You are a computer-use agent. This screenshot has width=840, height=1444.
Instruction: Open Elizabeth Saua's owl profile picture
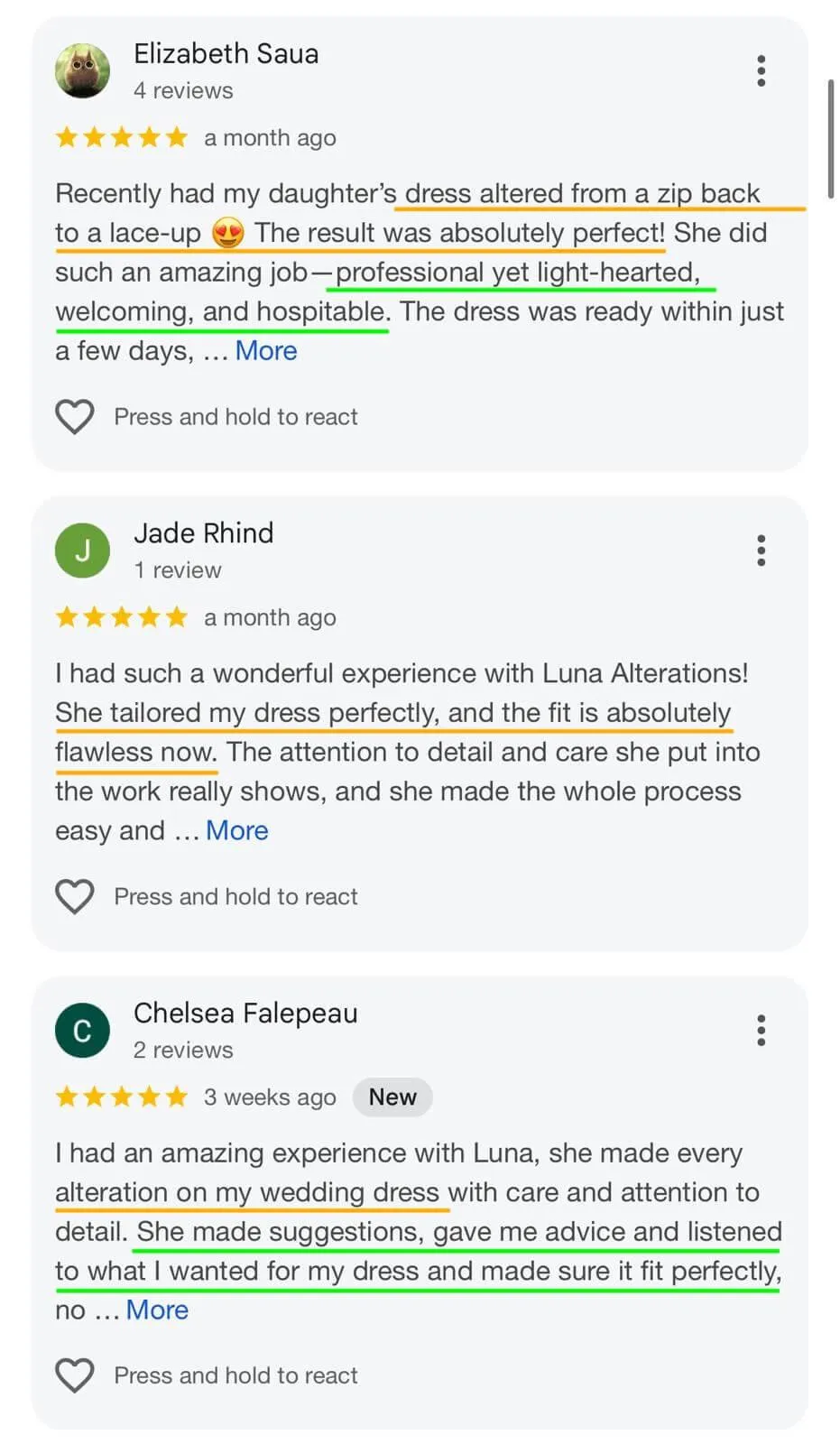pyautogui.click(x=82, y=70)
